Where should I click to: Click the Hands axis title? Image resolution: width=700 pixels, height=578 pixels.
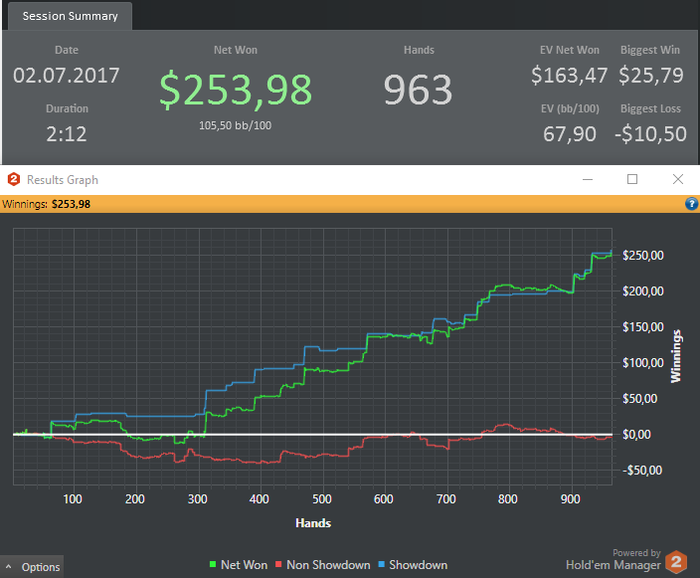[313, 523]
